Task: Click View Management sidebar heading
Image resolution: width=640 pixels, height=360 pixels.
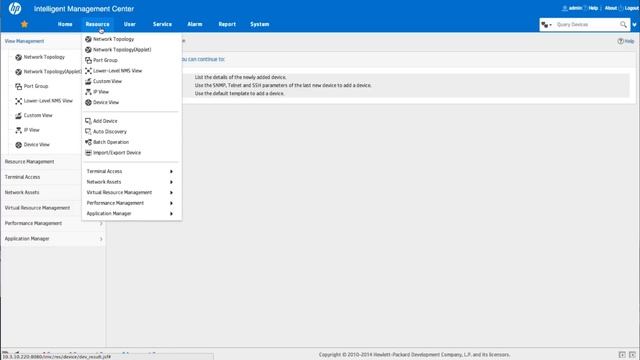Action: 24,41
